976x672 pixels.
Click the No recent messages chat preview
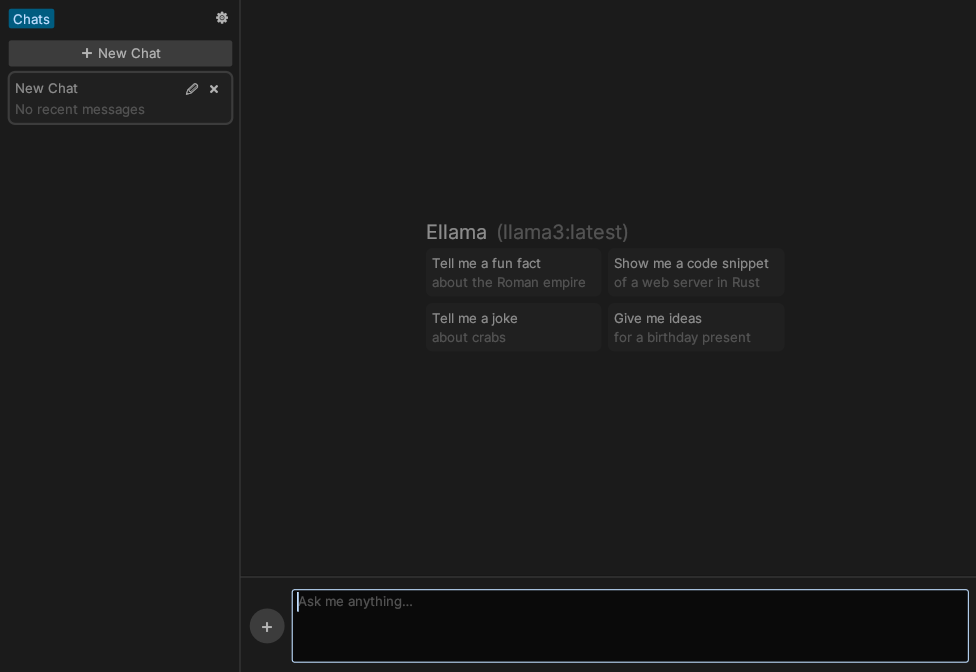coord(80,109)
